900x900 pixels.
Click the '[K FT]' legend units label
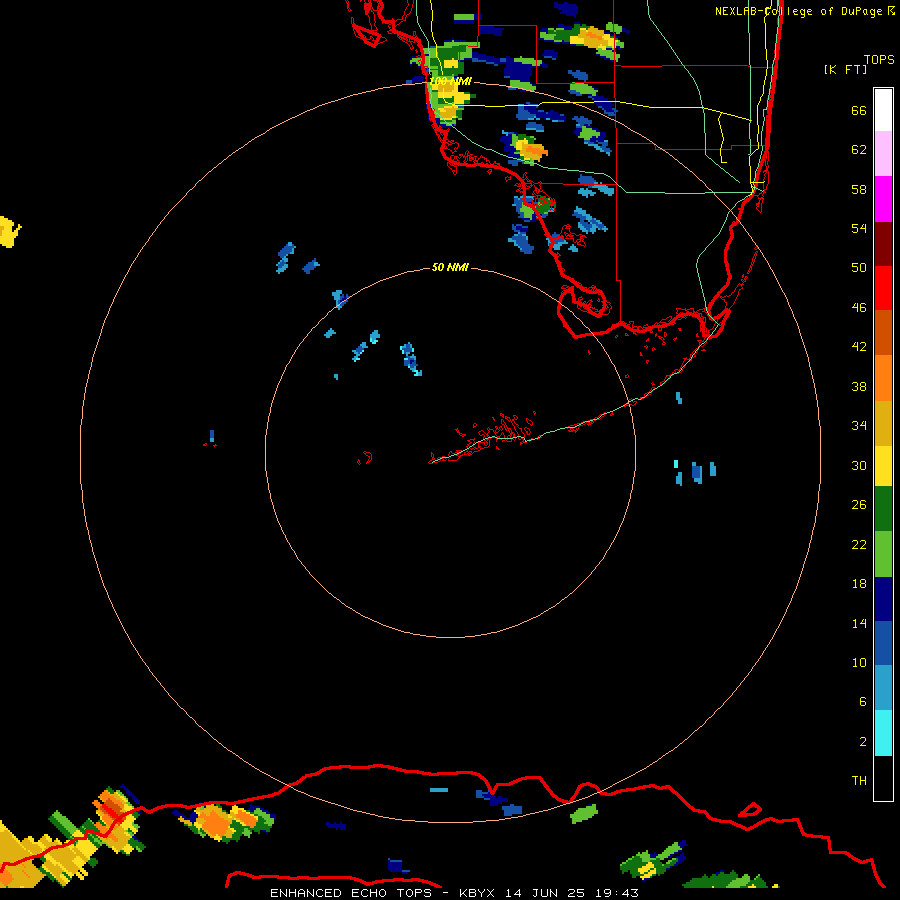coord(846,69)
